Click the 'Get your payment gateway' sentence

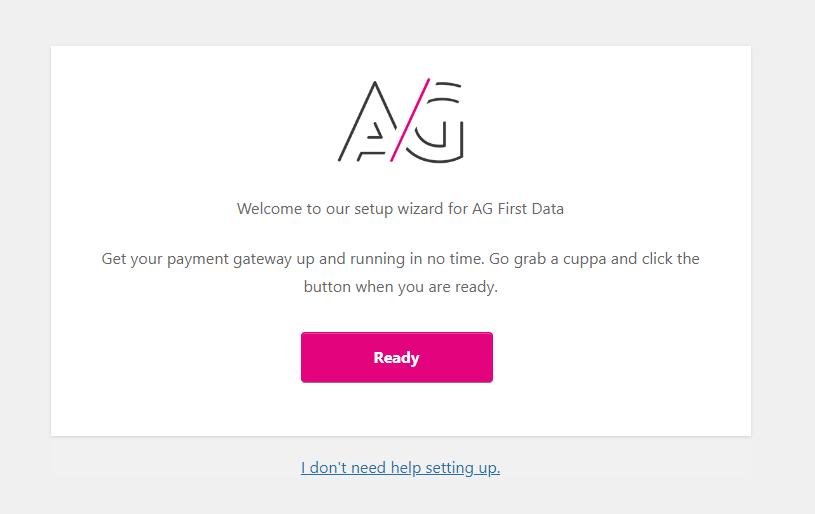coord(400,273)
